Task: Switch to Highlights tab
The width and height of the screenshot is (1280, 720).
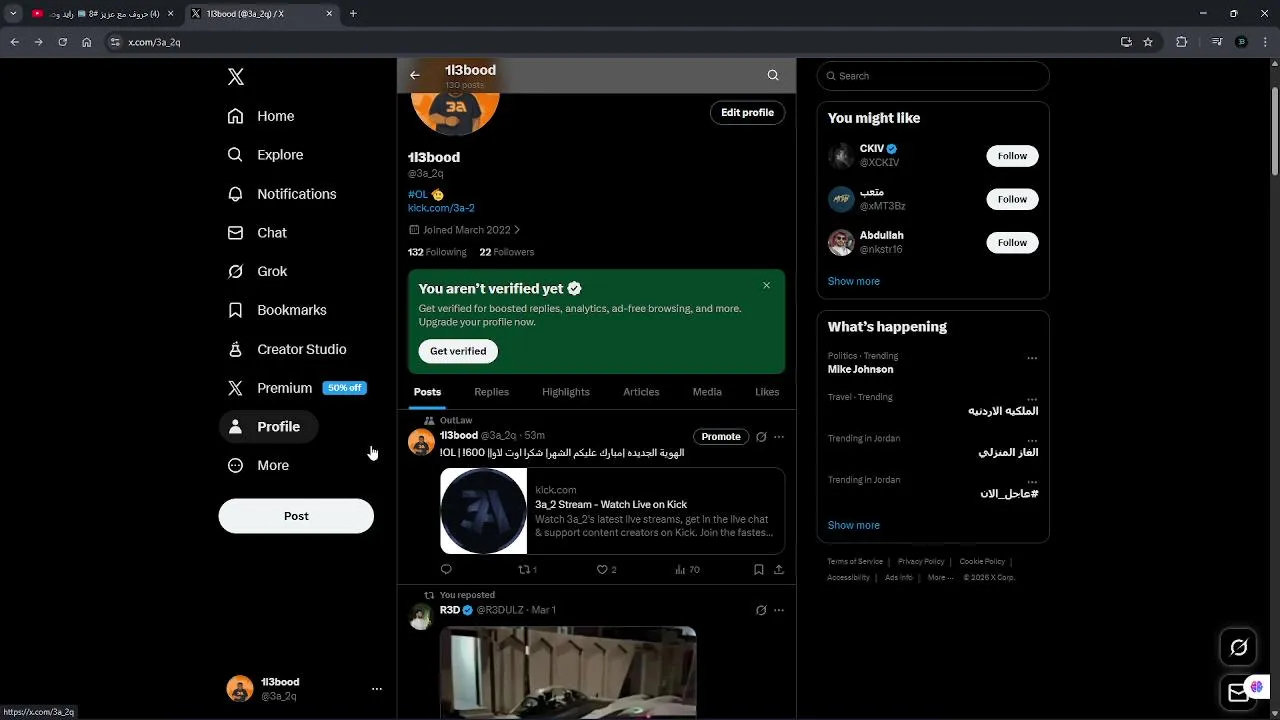Action: 566,392
